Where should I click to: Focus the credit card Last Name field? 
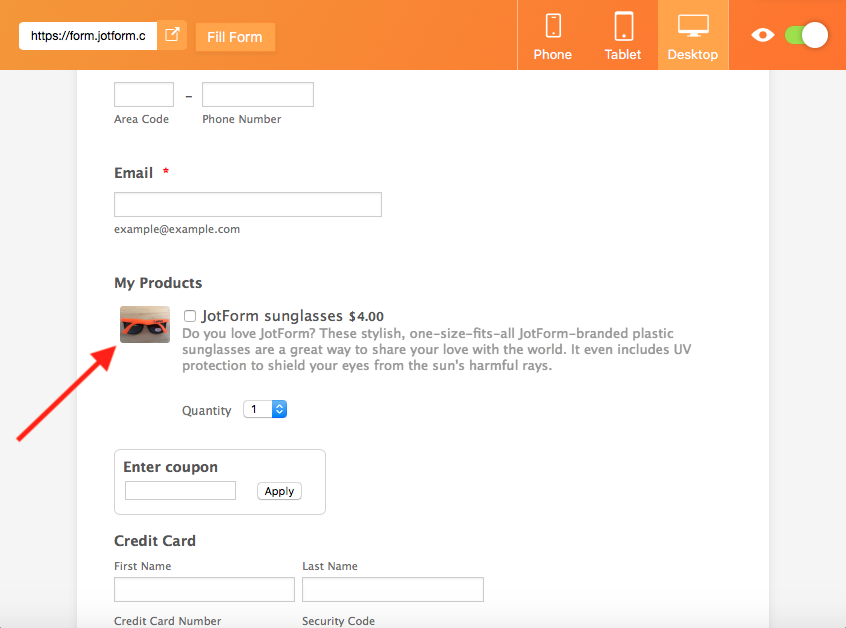(393, 590)
